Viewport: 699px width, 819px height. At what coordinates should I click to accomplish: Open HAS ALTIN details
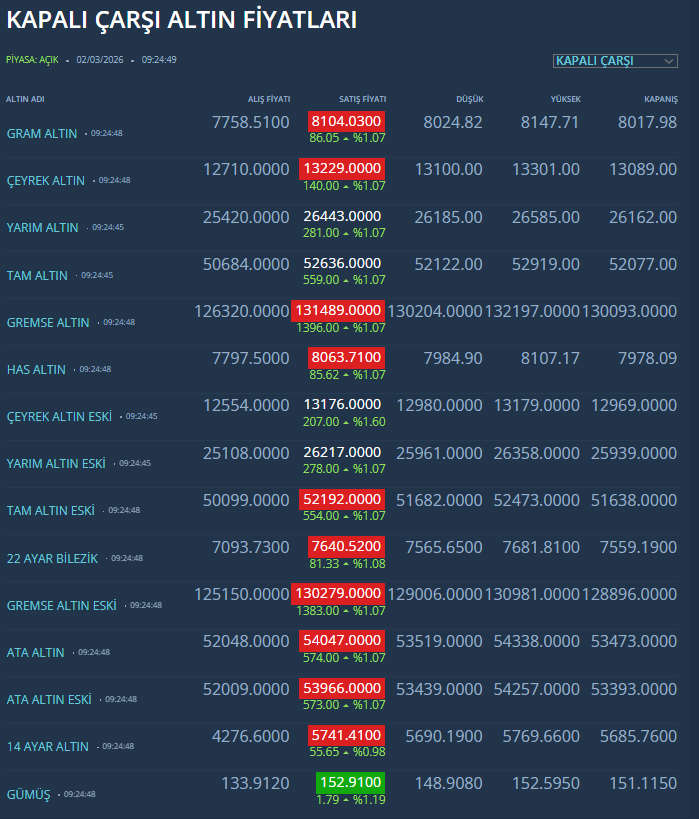36,370
